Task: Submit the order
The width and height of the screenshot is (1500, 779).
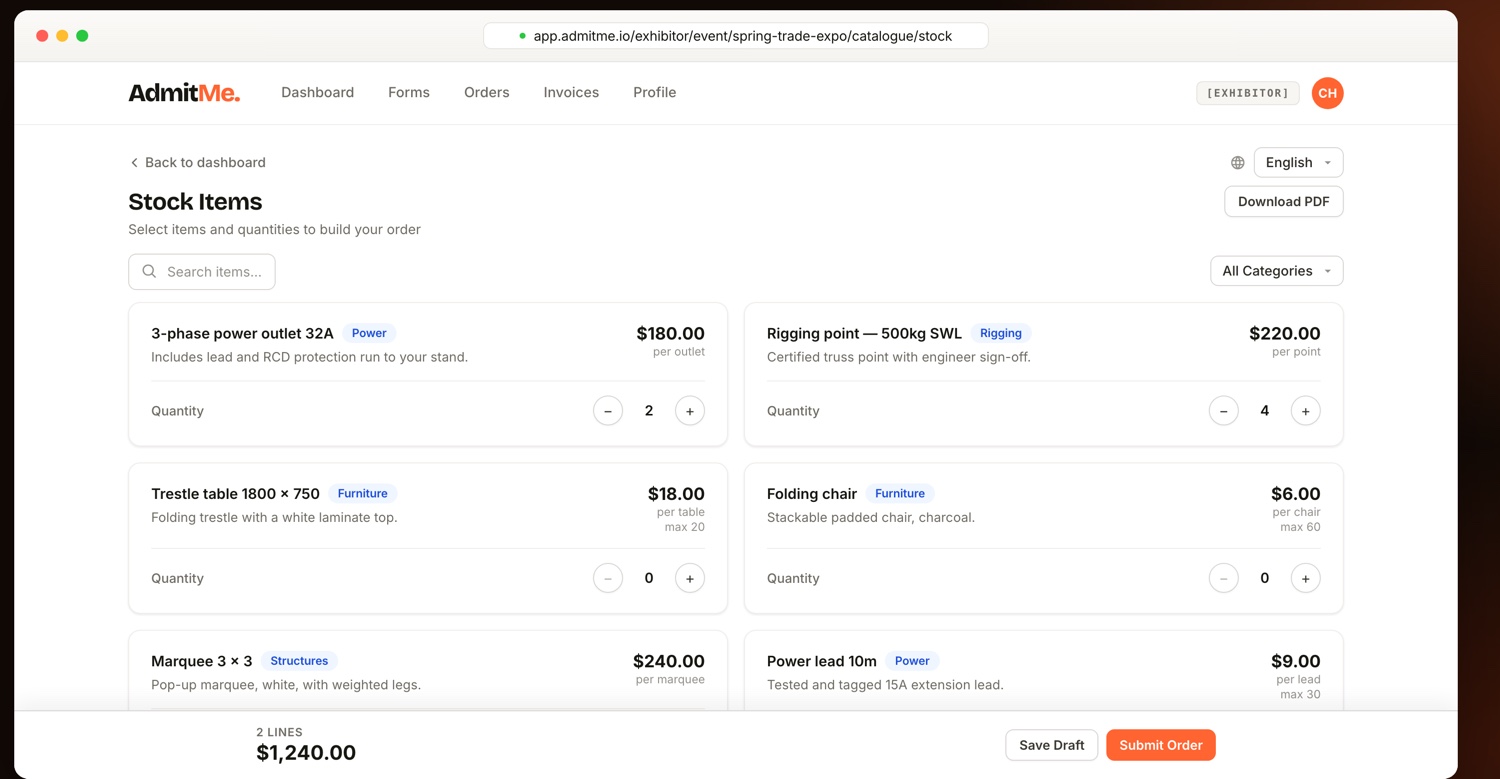Action: click(x=1161, y=745)
